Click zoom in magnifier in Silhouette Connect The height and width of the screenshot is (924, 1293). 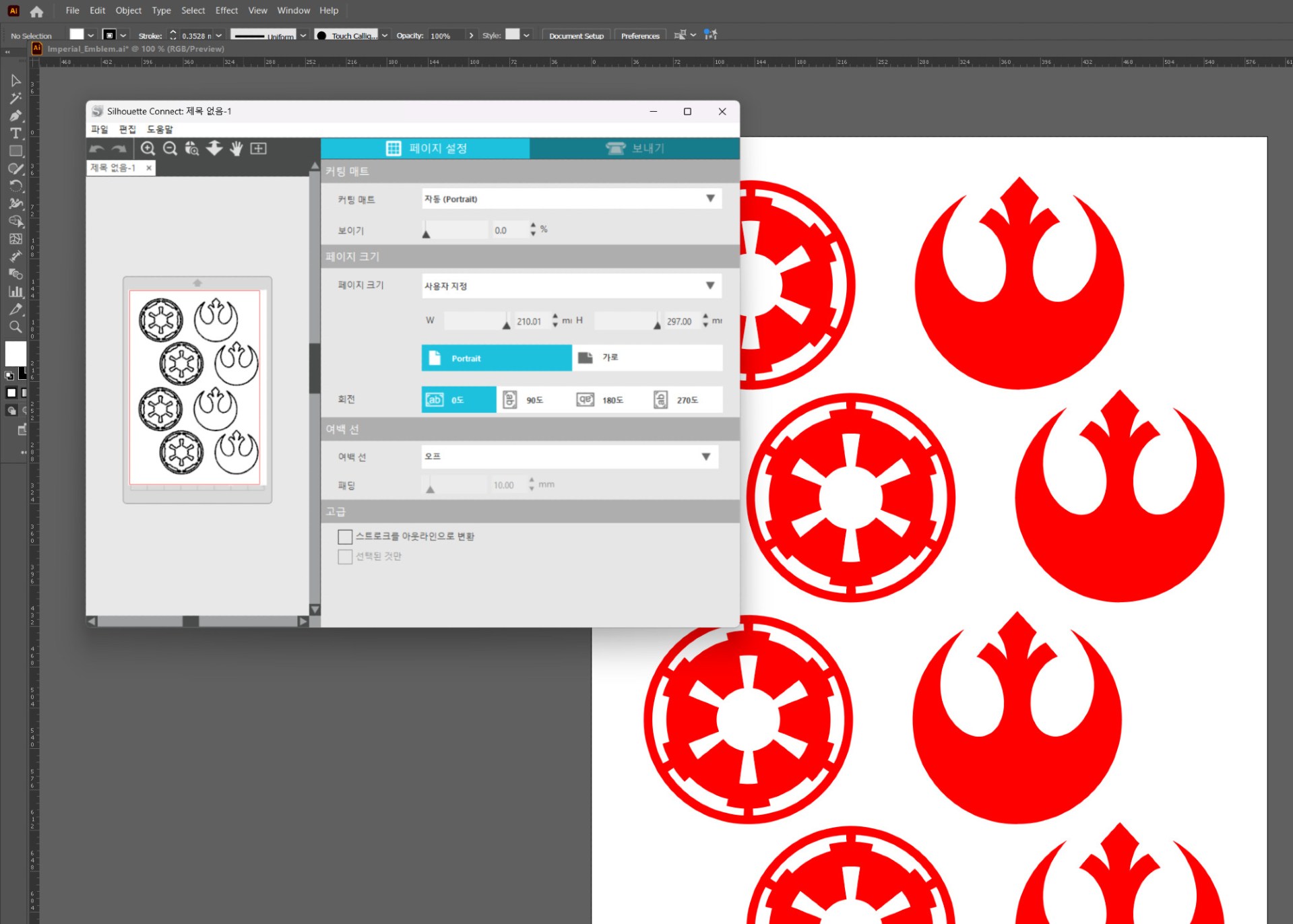pos(148,149)
